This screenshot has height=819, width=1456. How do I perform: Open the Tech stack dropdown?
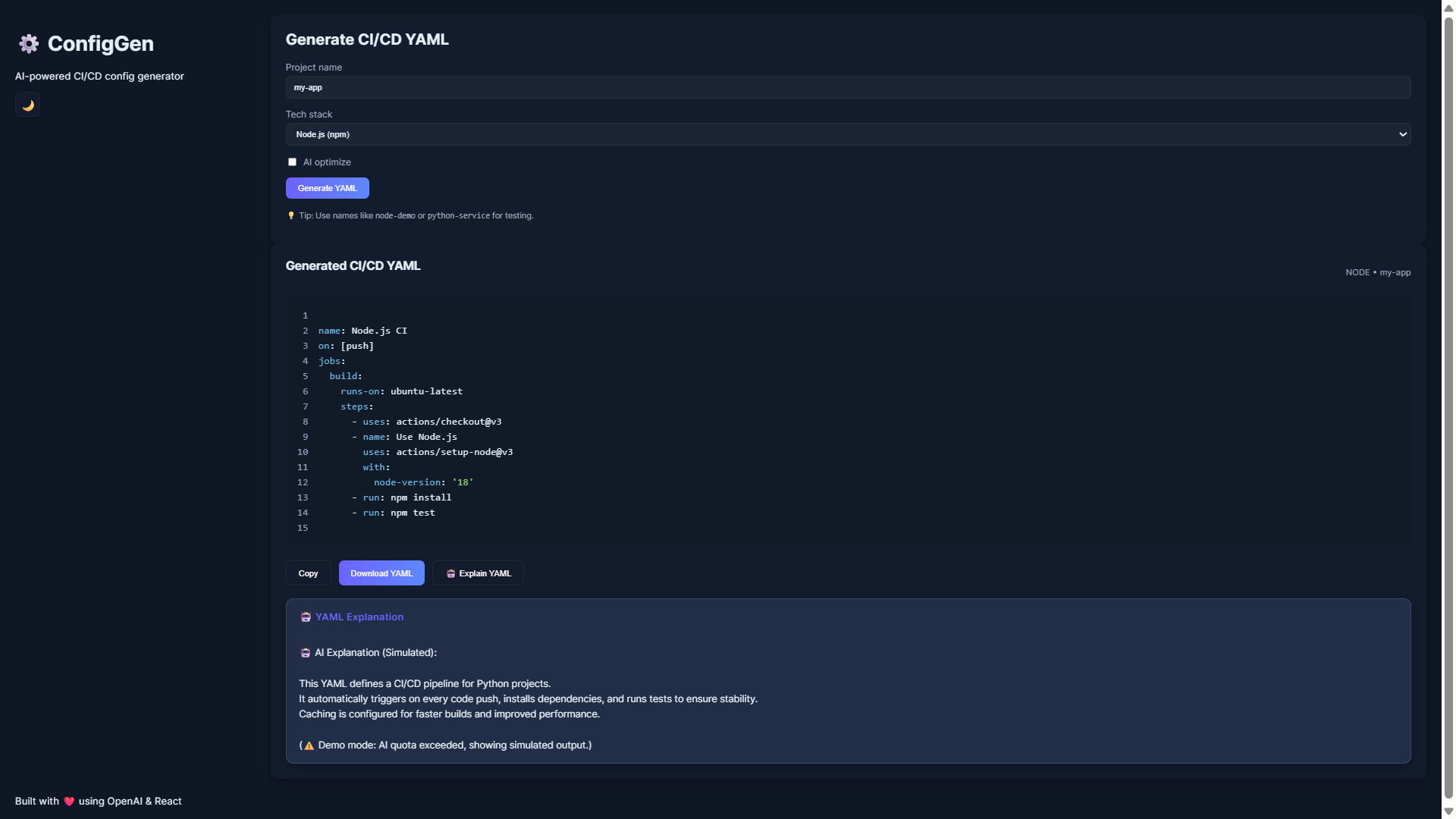point(847,134)
